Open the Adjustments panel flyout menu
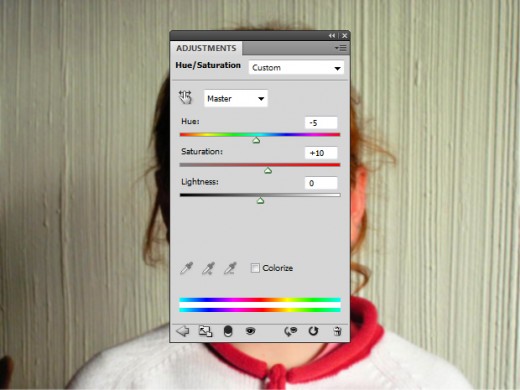This screenshot has width=520, height=390. (341, 48)
